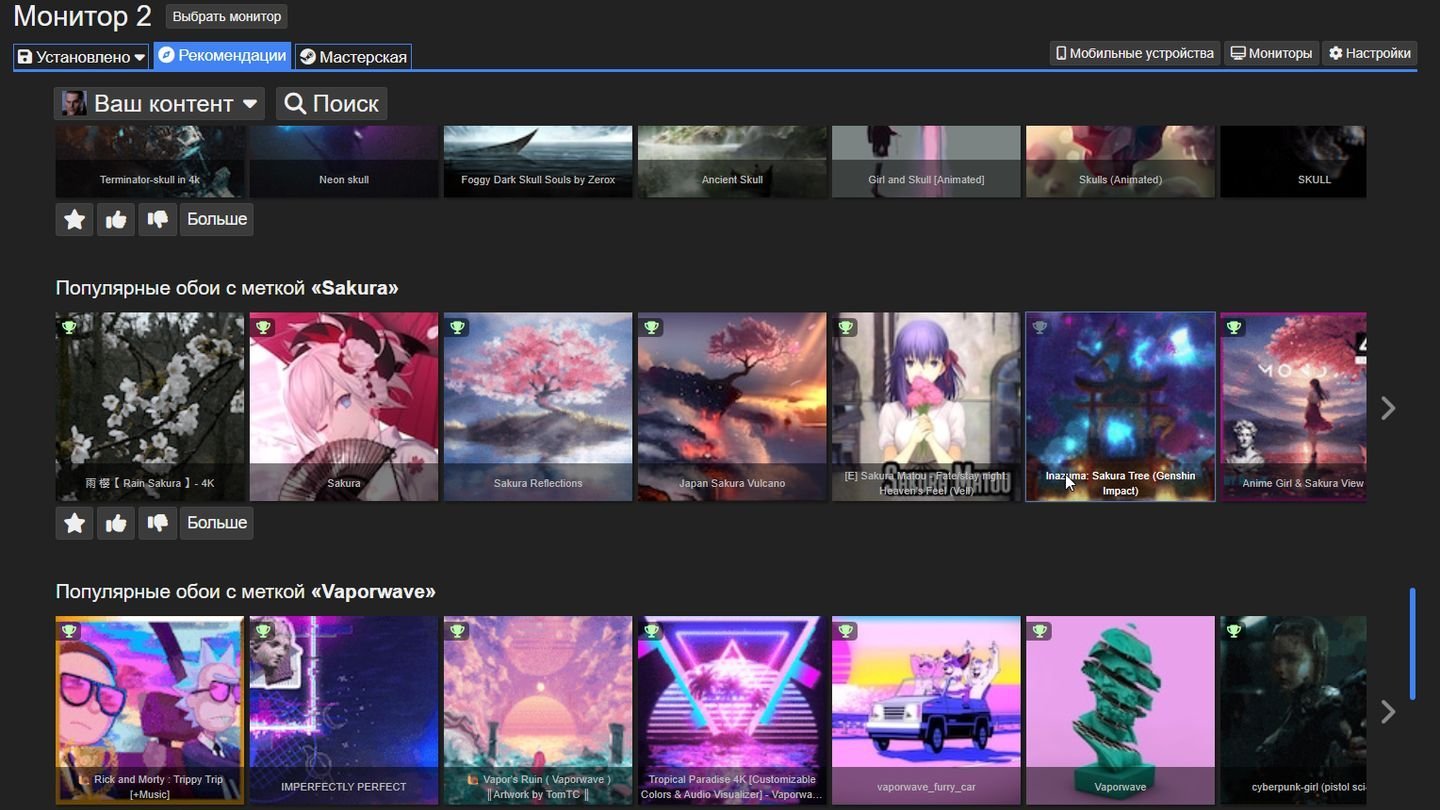Select the IMPERFECTLY PERFECT wallpaper
The image size is (1440, 810).
[x=344, y=710]
